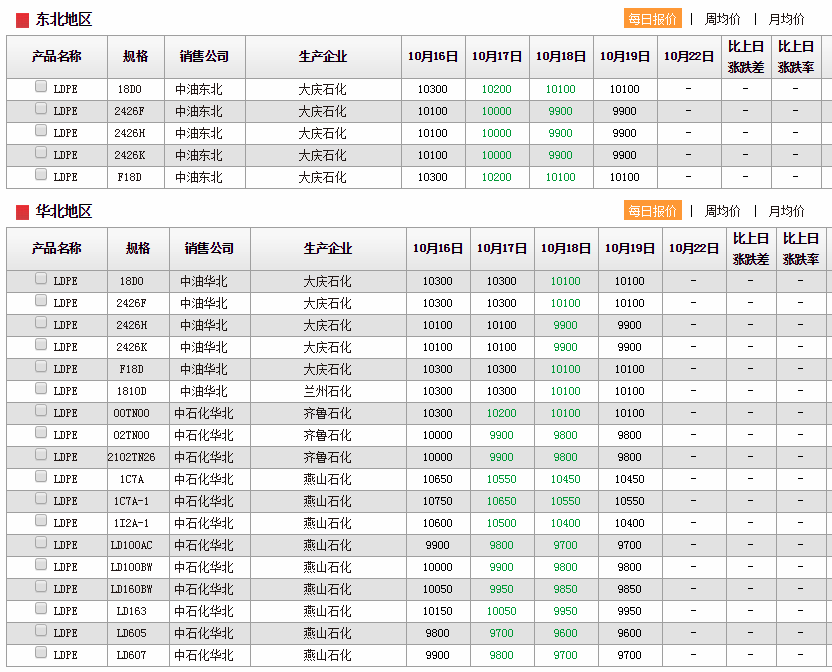The height and width of the screenshot is (672, 832).
Task: Click 10750 price in 1C7A-1 row
Action: coord(438,501)
